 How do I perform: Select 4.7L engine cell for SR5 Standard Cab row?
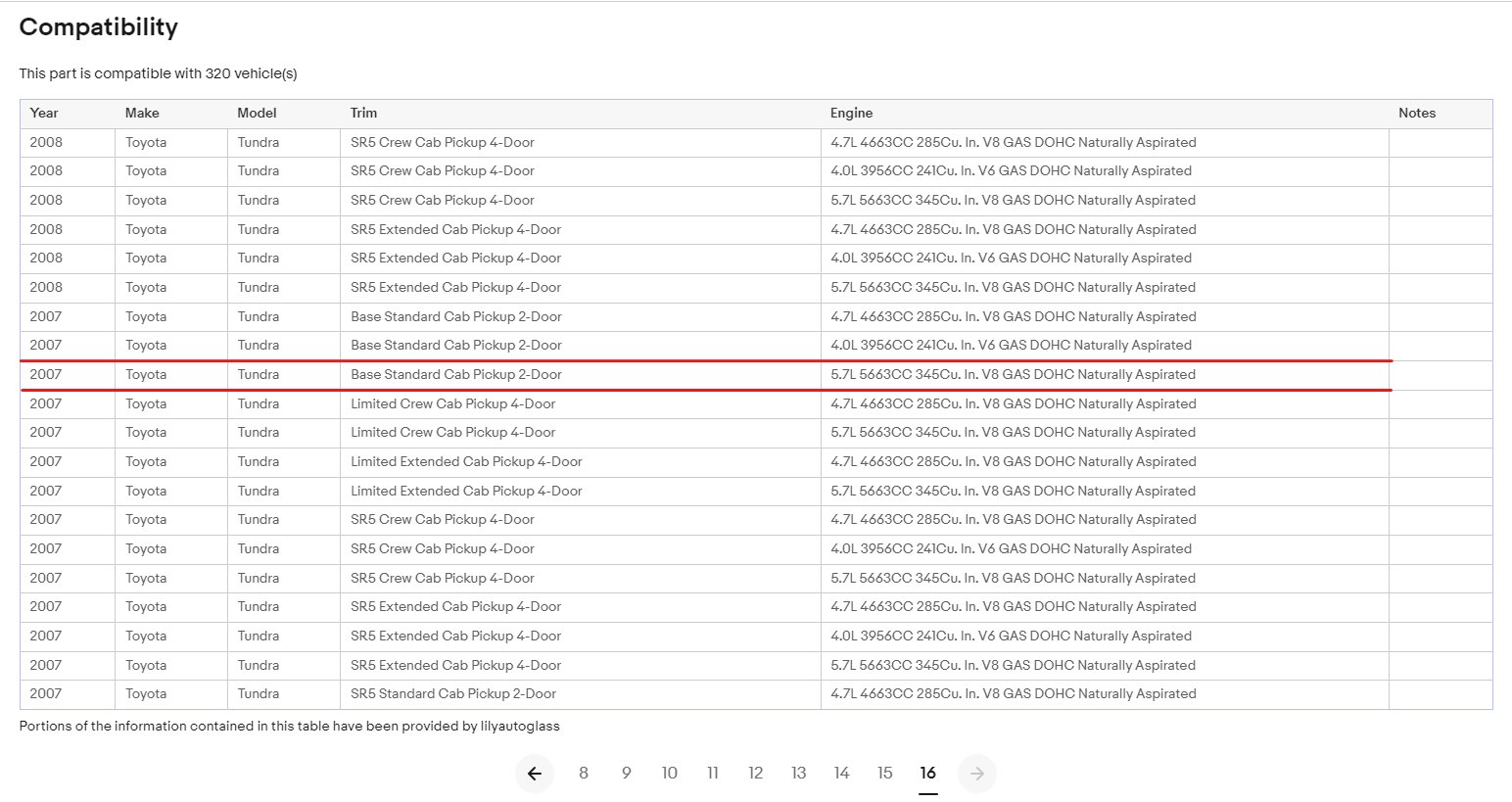click(1105, 694)
